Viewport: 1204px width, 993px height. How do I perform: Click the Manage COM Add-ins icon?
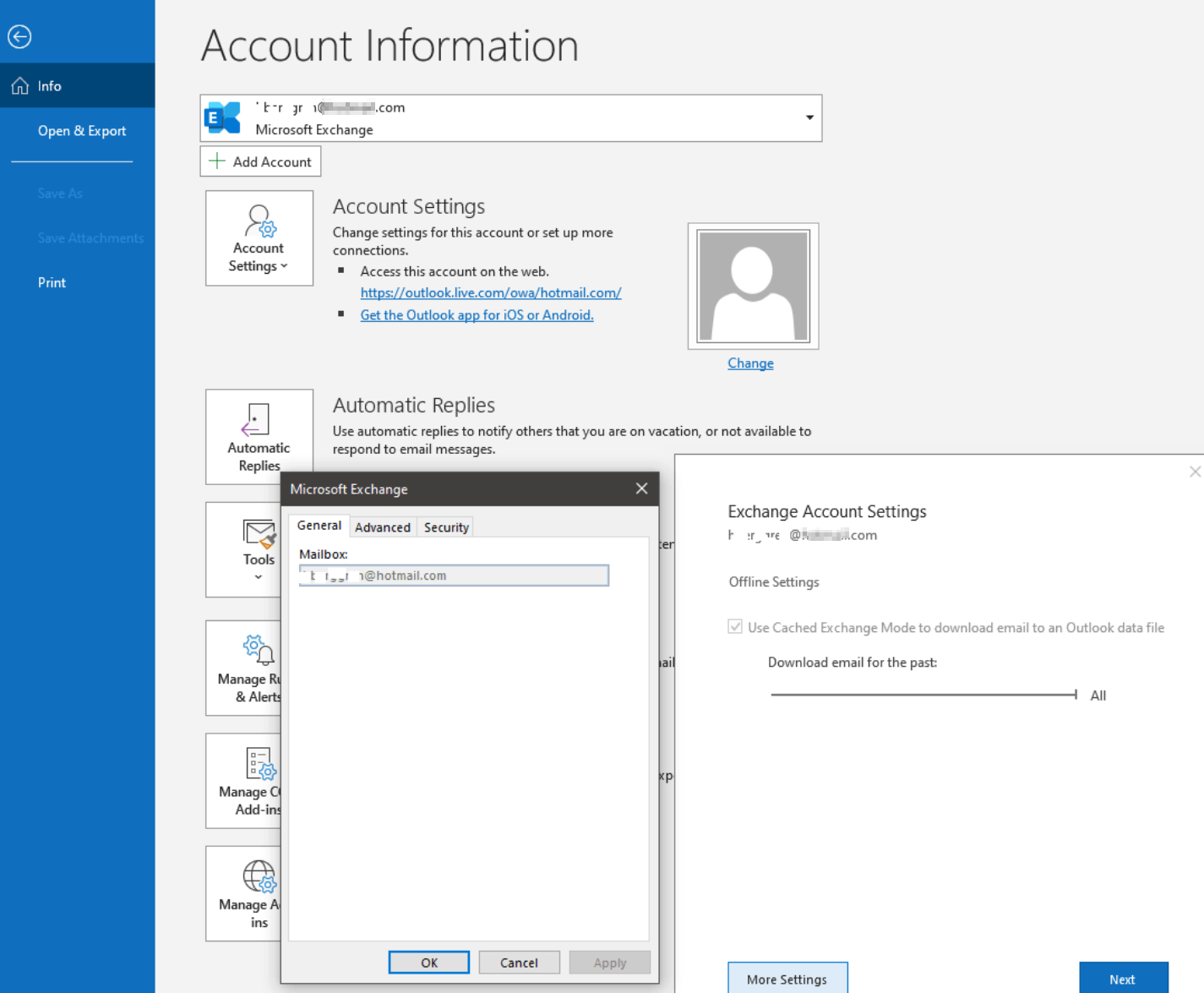[256, 763]
